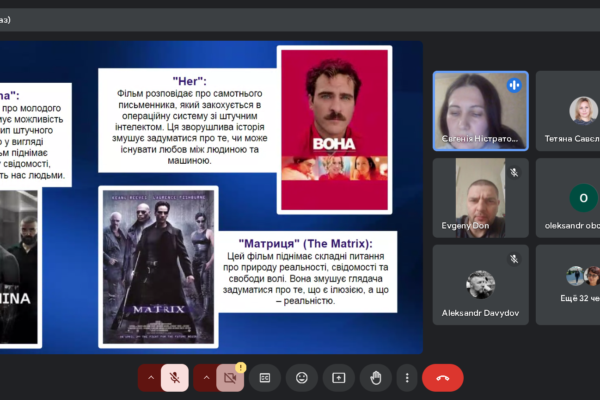
Task: Click the Aleksandr Davydov name label
Action: click(480, 313)
